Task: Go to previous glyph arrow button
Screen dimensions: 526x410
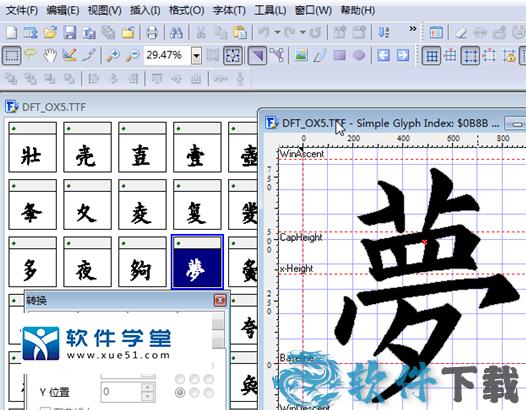Action: [383, 55]
